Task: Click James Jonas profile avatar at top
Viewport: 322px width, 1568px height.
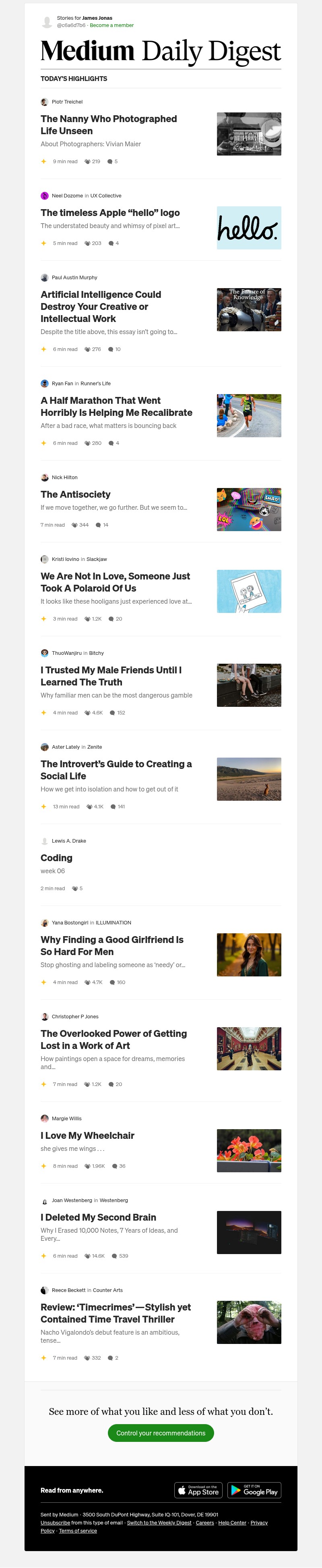Action: (47, 22)
